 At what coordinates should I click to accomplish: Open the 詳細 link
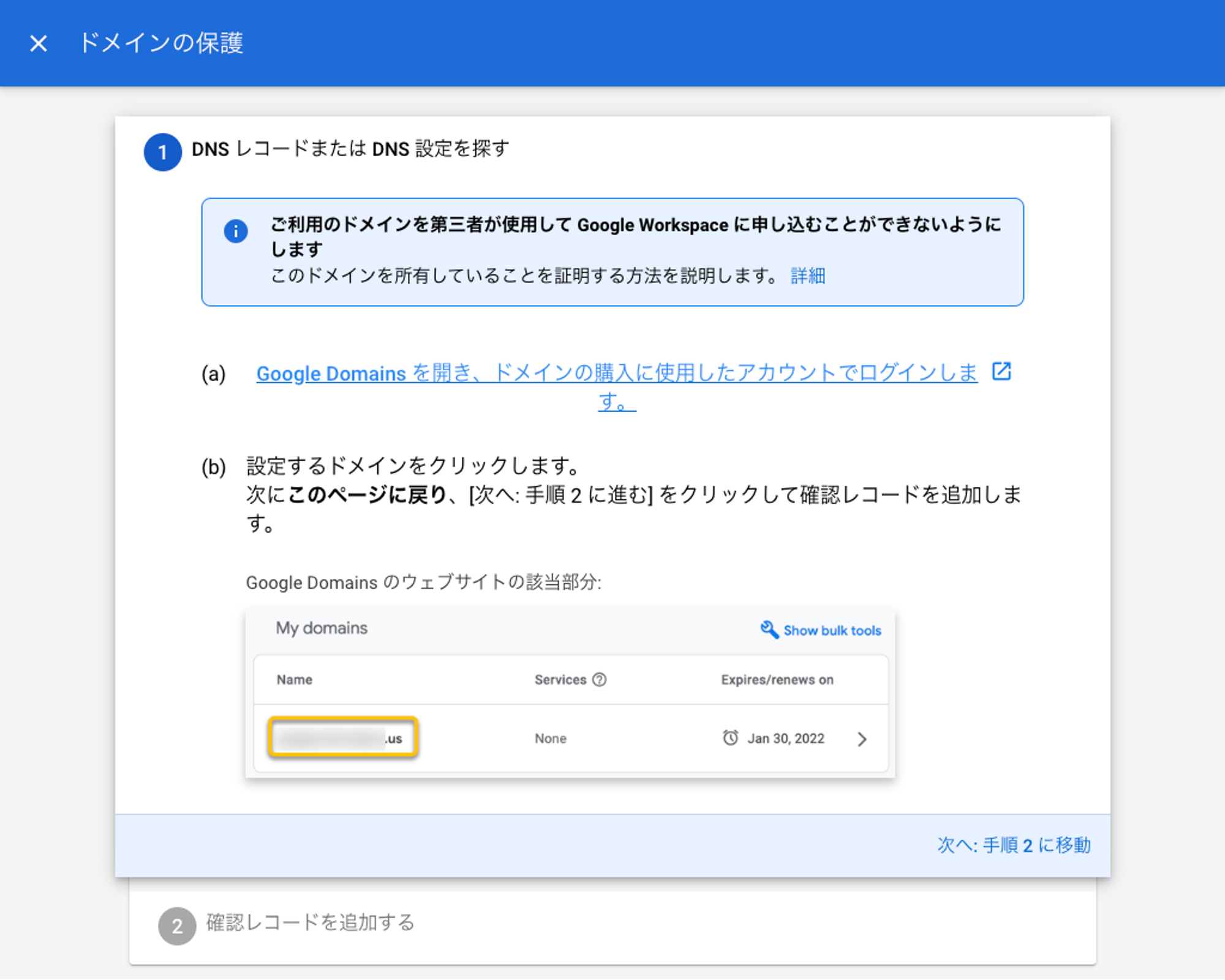[x=808, y=276]
